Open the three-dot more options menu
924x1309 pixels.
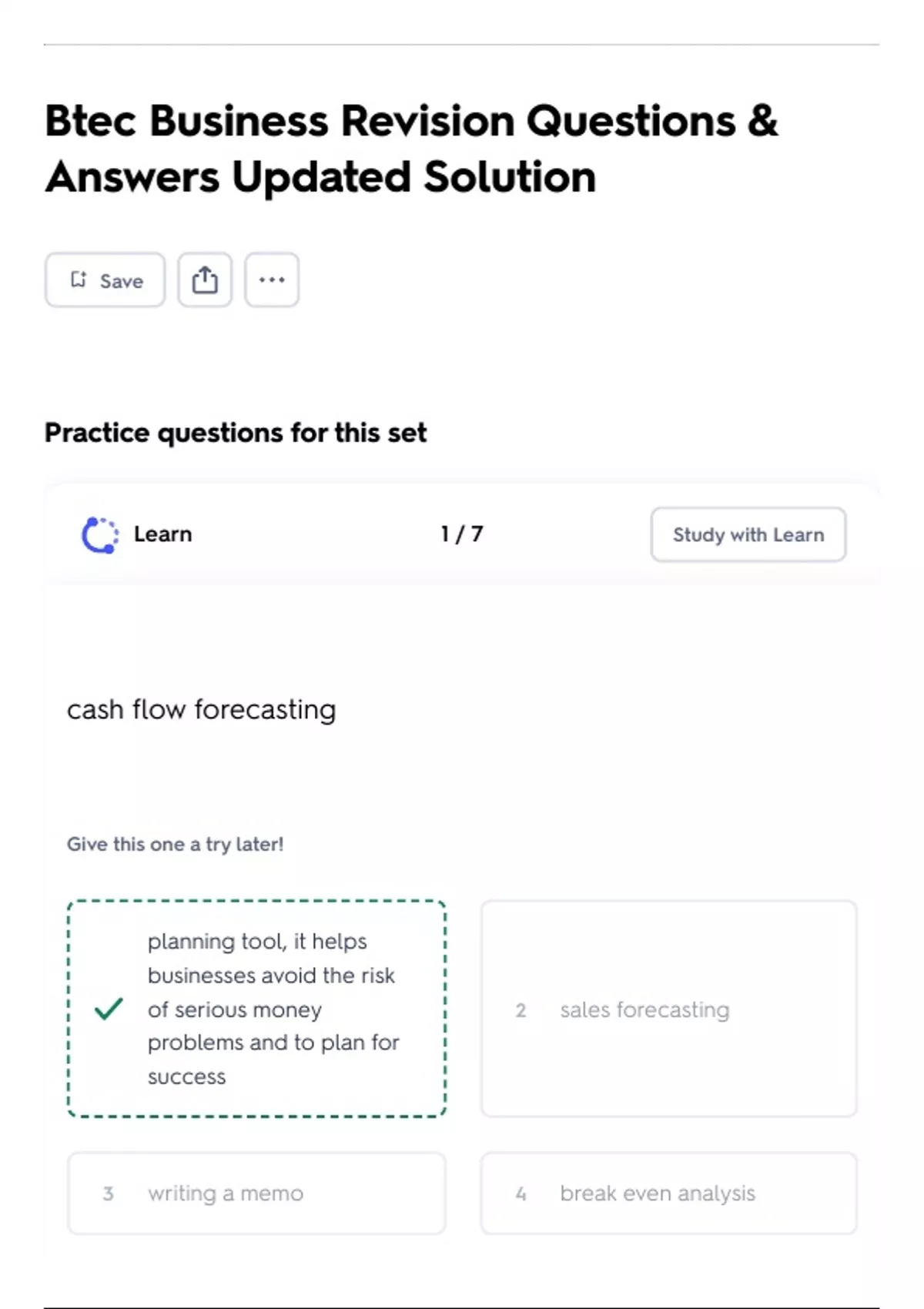pyautogui.click(x=272, y=280)
